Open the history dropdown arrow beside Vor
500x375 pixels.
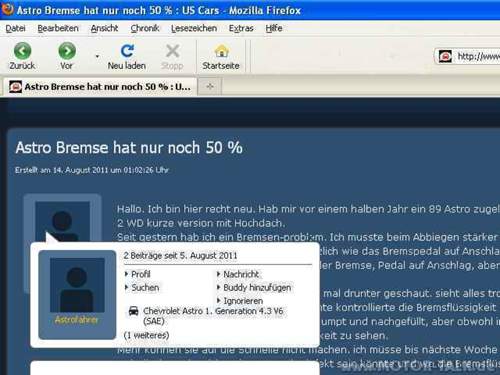pos(97,56)
